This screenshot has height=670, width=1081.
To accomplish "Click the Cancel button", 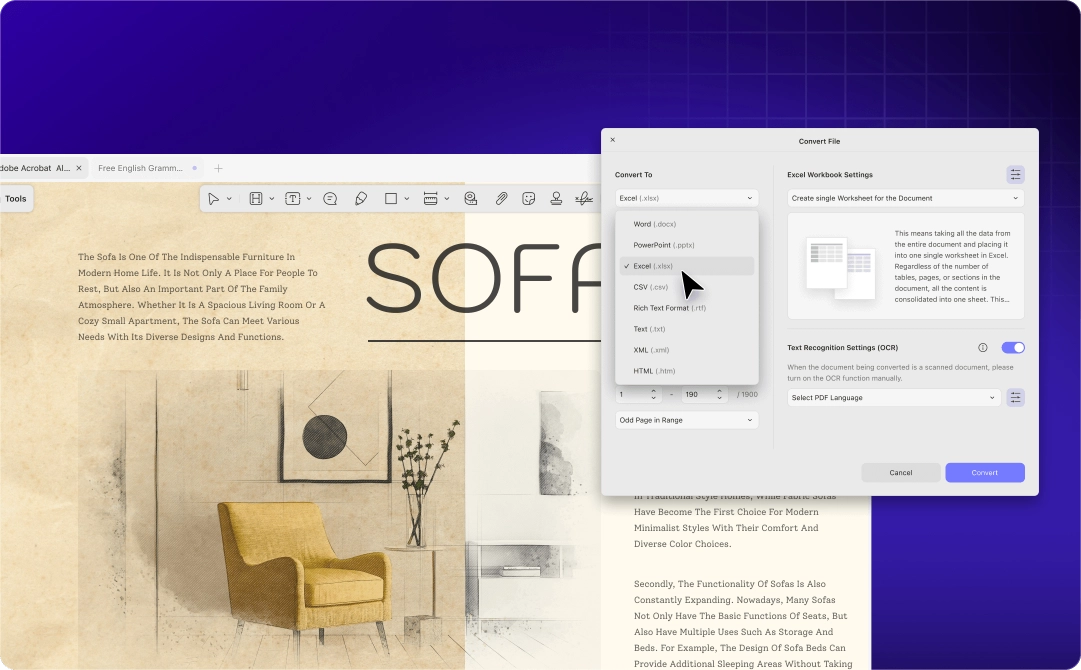I will point(901,472).
